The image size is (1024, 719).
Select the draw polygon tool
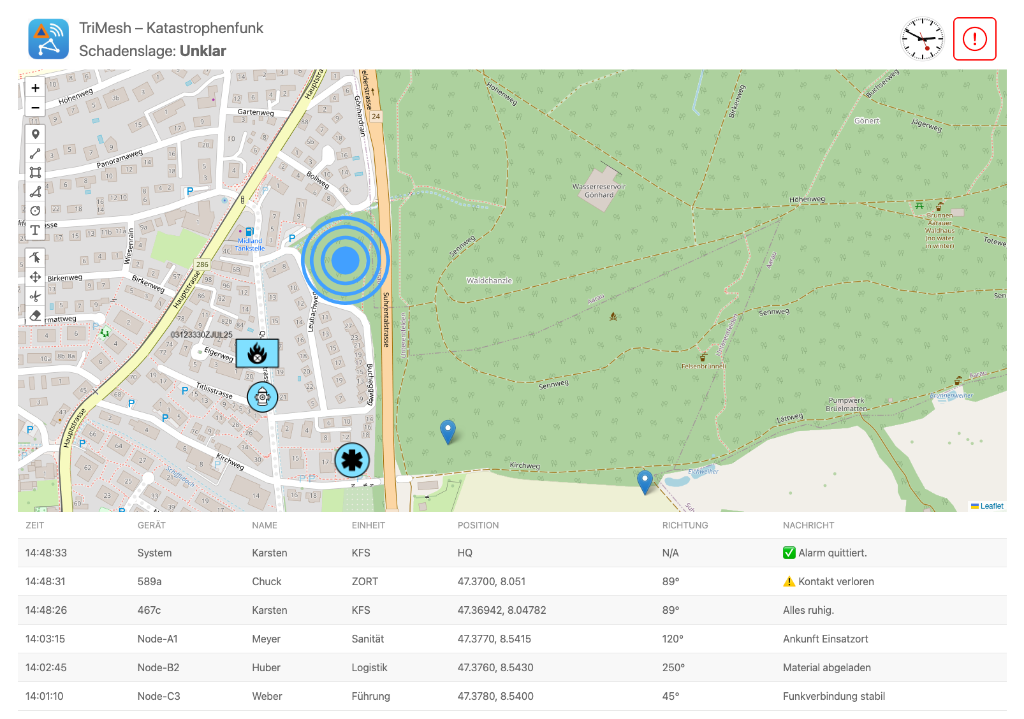tap(35, 191)
